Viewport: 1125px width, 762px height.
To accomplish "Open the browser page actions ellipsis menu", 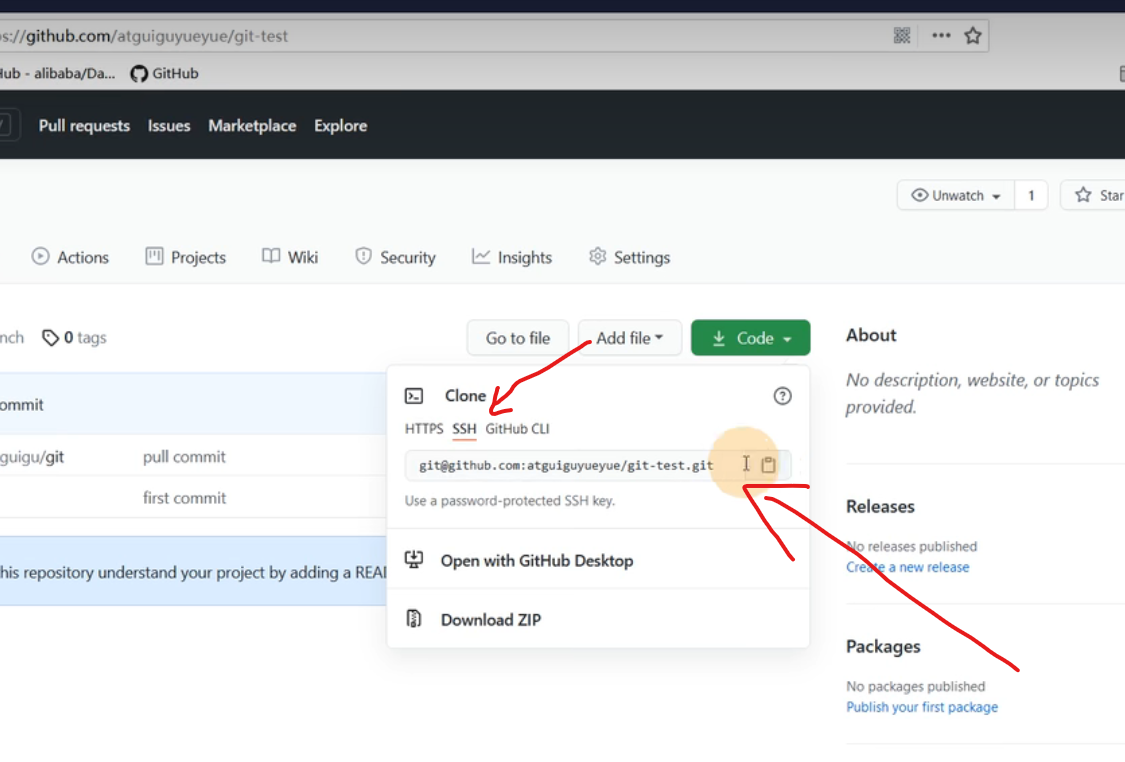I will point(940,36).
